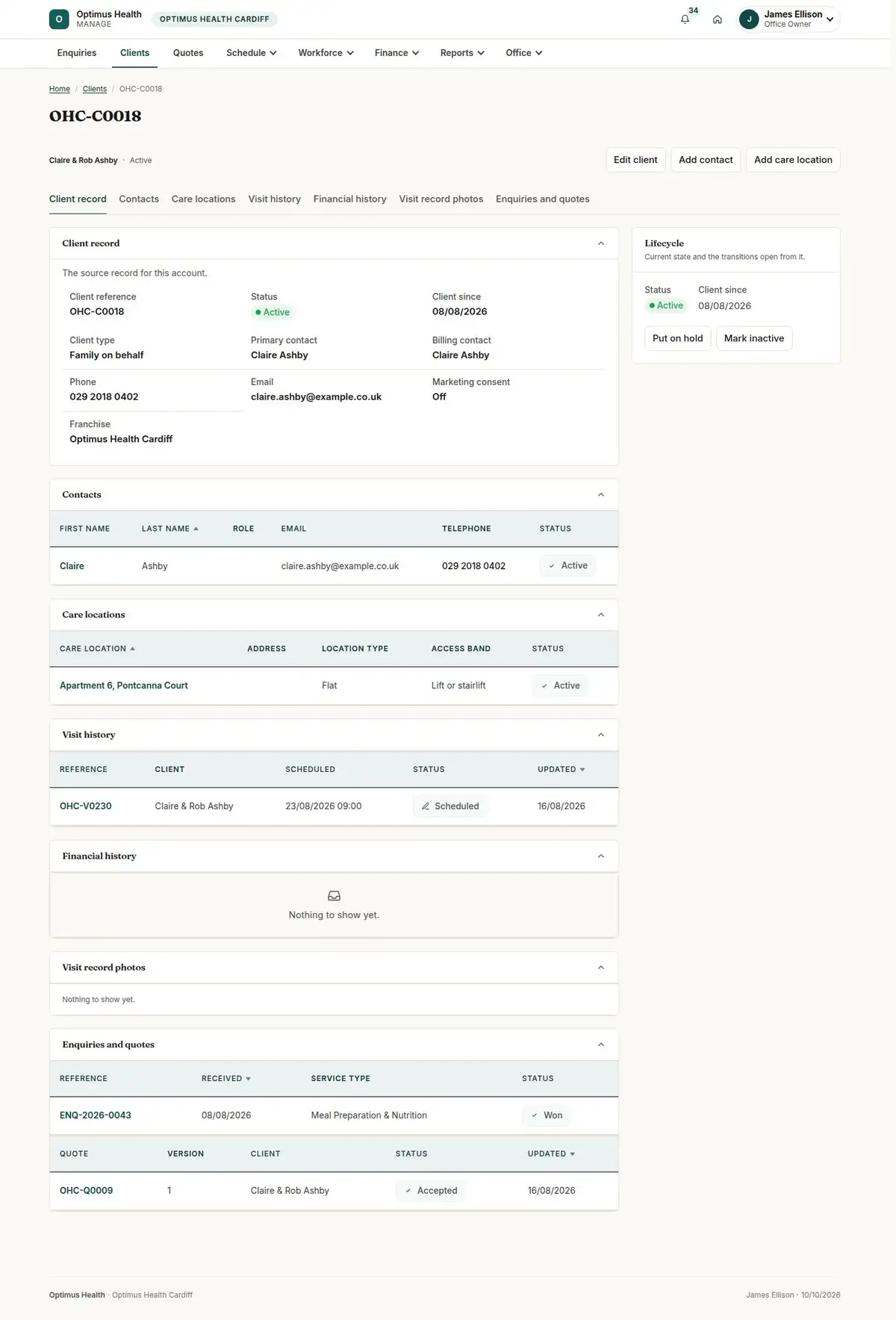Open the notifications bell
The image size is (896, 1320).
coord(685,19)
